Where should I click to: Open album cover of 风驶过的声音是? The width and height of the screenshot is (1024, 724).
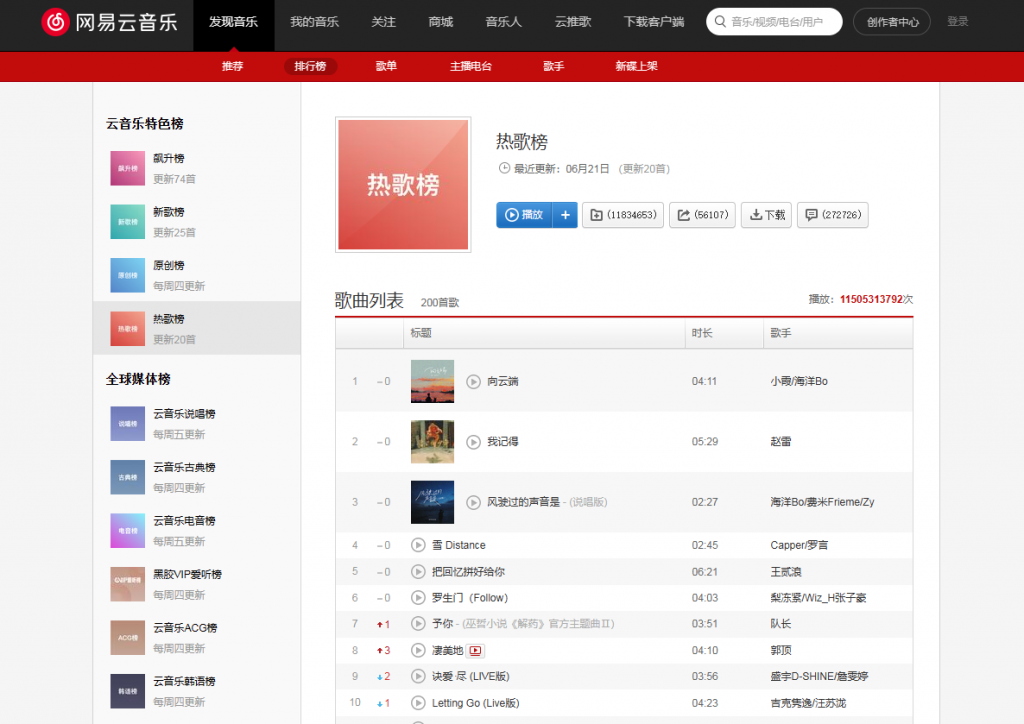coord(432,502)
